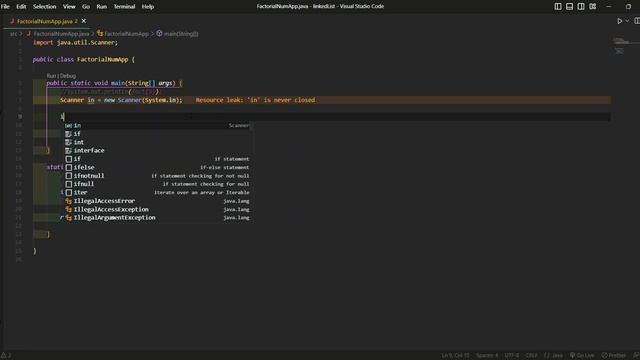The width and height of the screenshot is (640, 360).
Task: Restore down the Visual Studio Code window
Action: point(628,7)
